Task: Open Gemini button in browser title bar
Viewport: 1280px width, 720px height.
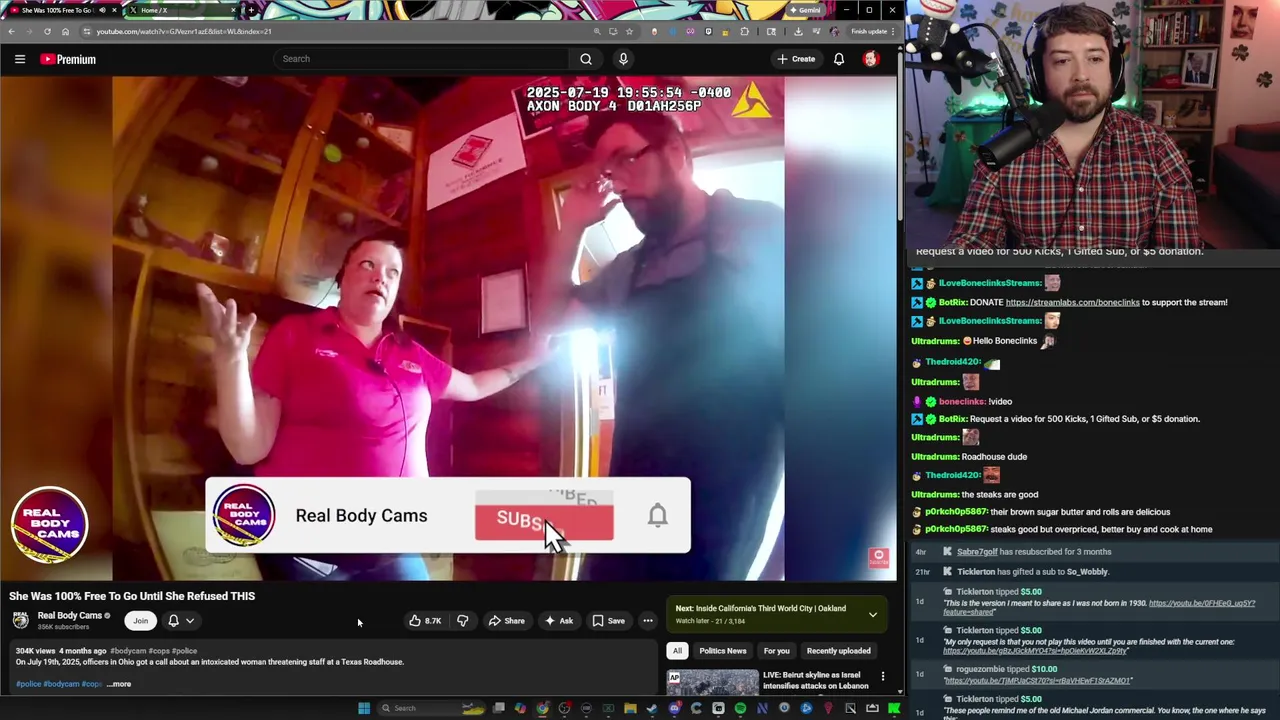Action: (805, 10)
